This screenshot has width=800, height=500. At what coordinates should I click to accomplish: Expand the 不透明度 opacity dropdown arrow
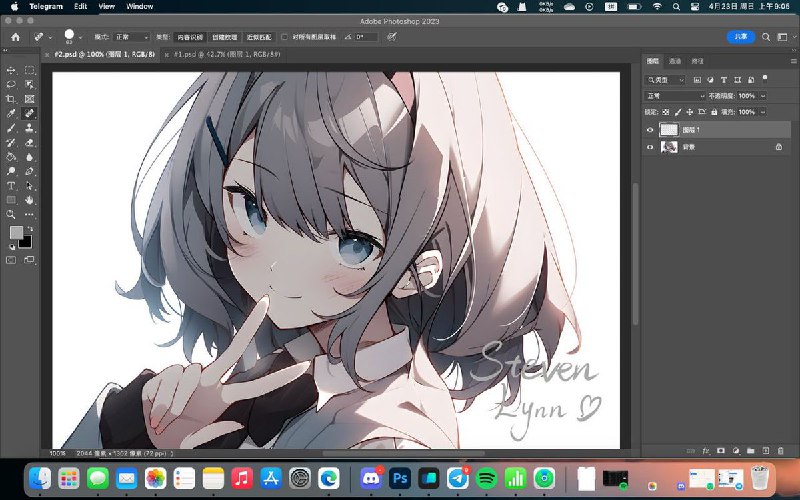(x=763, y=96)
